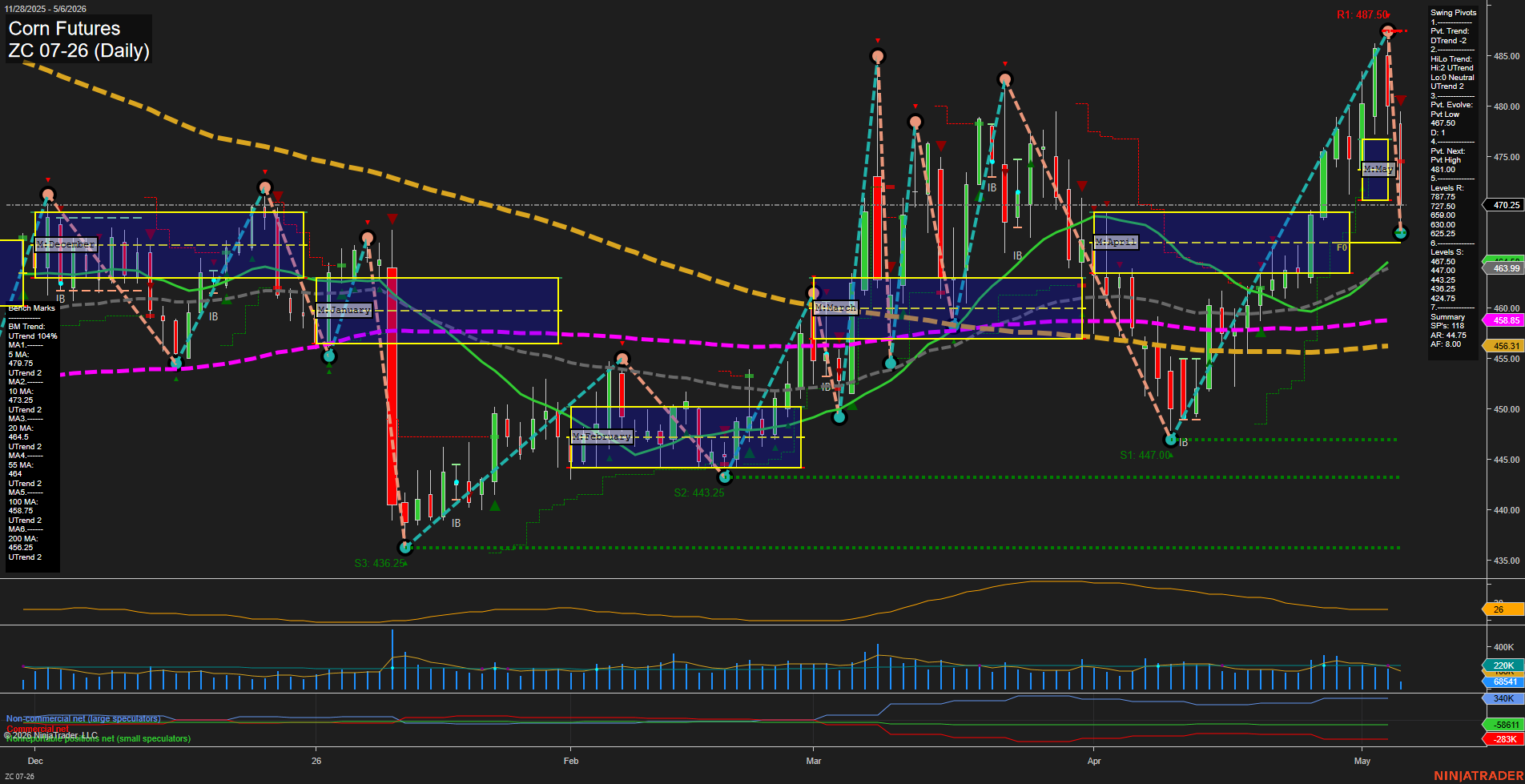Screen dimensions: 1525x784
Task: Click the Corn Futures chart title
Action: pos(64,28)
